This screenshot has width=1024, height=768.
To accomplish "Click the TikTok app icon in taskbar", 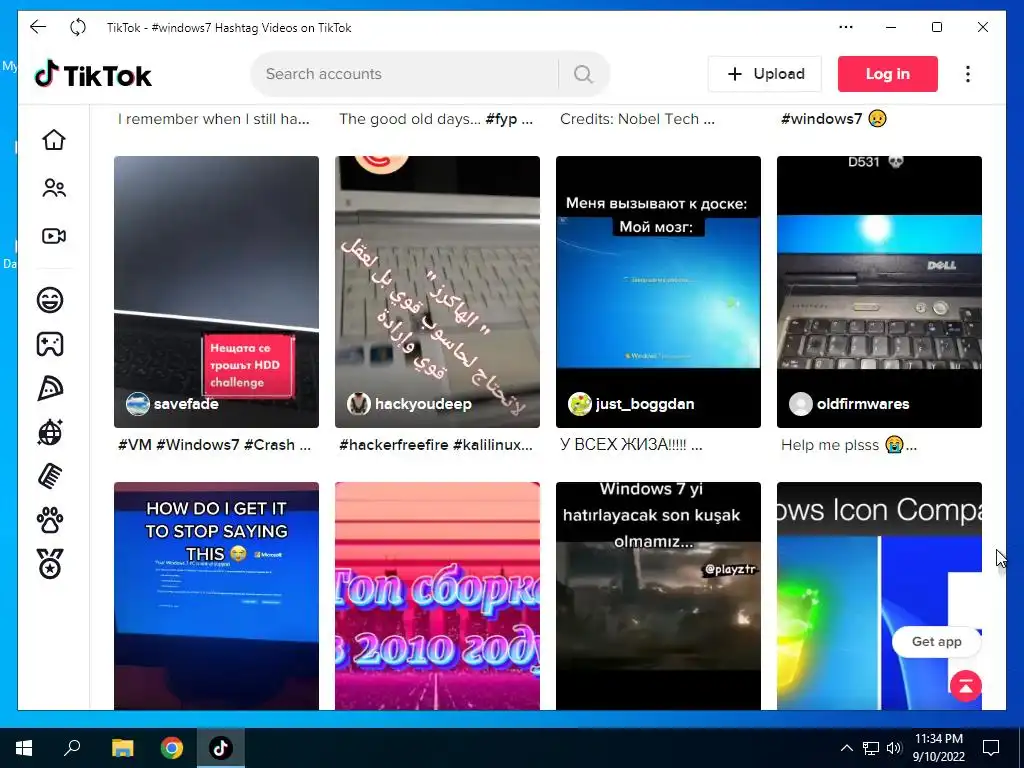I will click(x=221, y=748).
